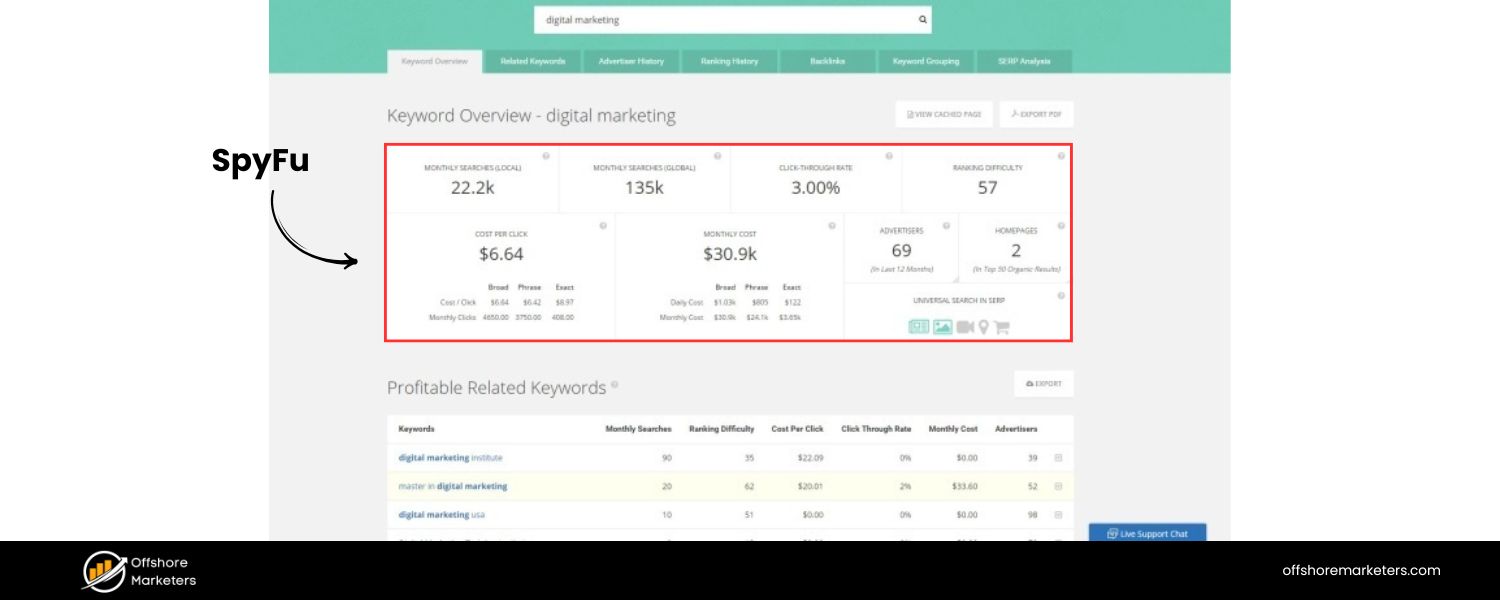The image size is (1500, 600).
Task: Click the map pin icon in Universal Search
Action: tap(983, 327)
